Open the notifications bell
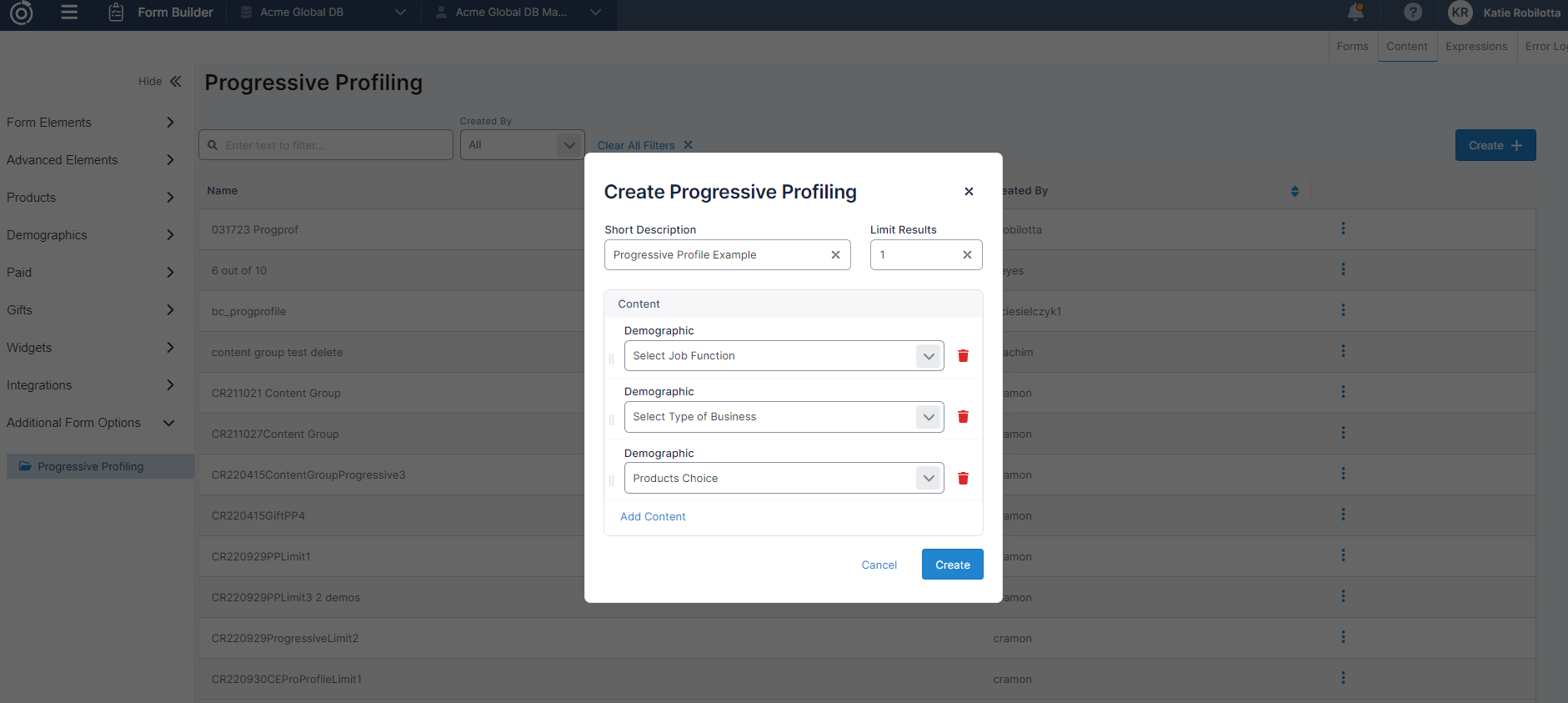This screenshot has height=703, width=1568. pos(1355,13)
